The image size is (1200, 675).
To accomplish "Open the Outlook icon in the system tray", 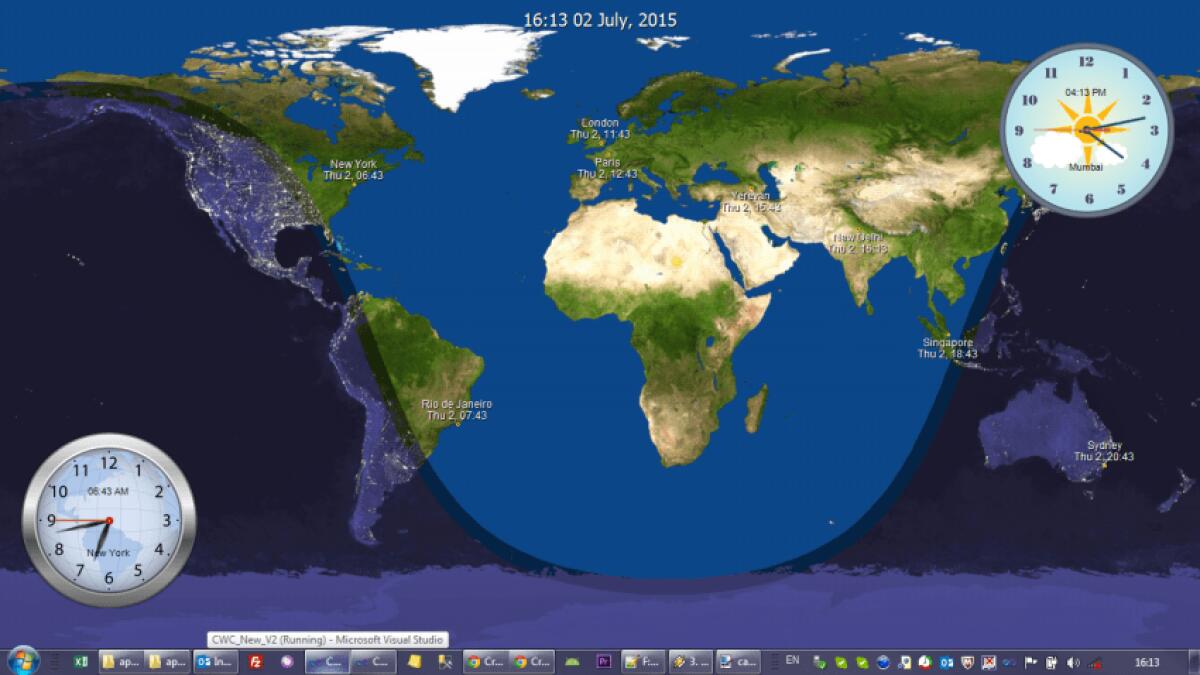I will click(x=945, y=661).
